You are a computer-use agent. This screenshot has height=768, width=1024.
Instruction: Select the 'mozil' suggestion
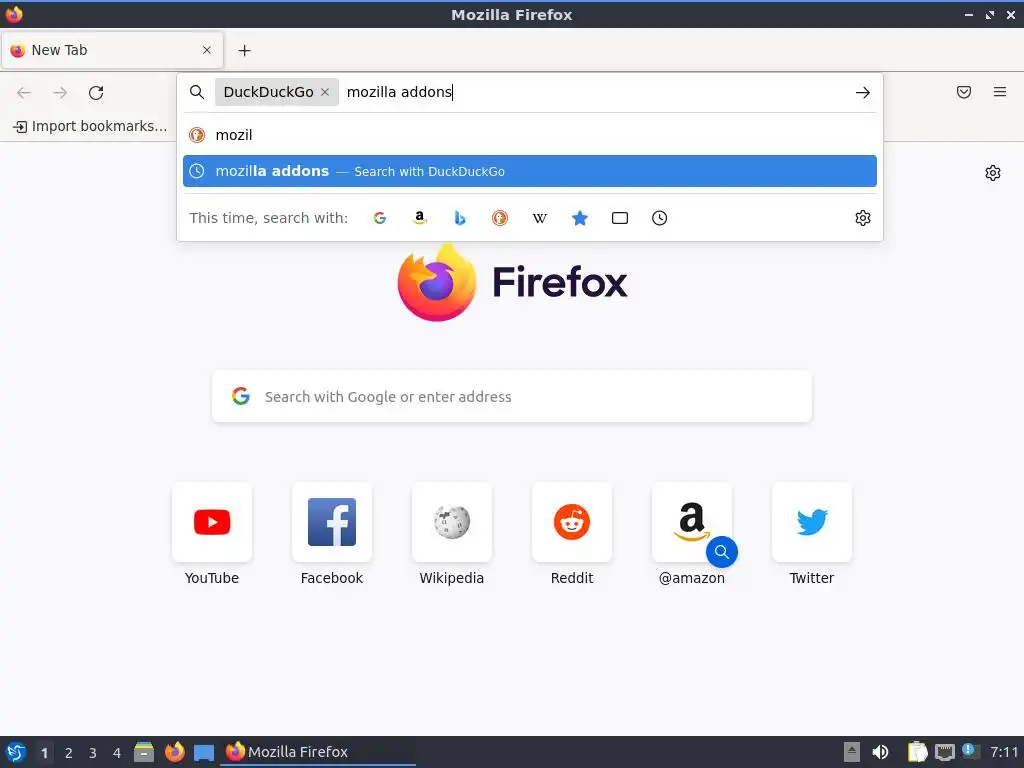click(x=530, y=135)
